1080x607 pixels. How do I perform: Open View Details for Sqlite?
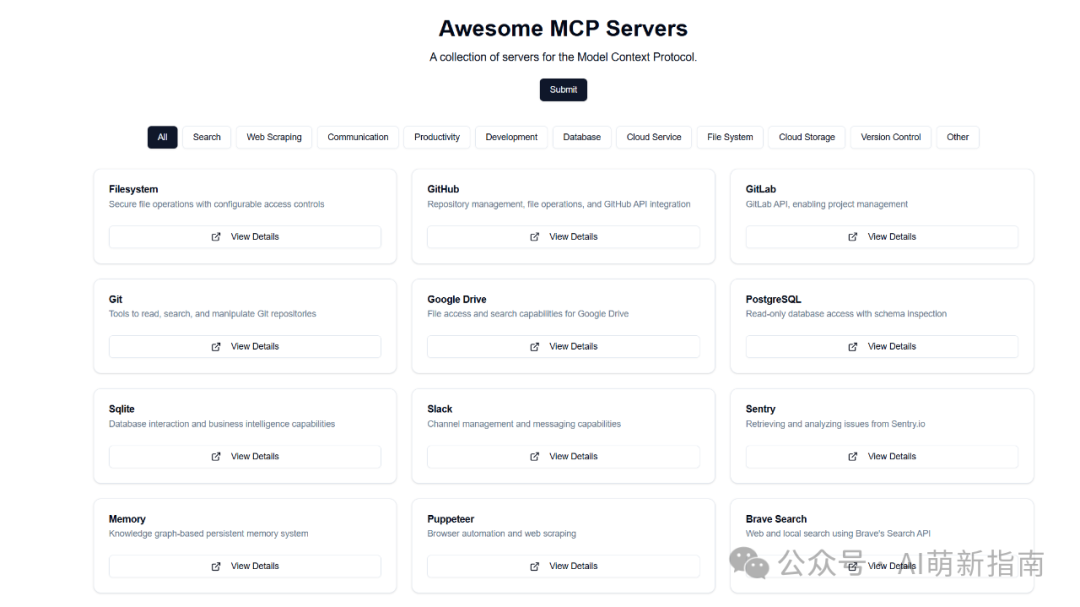pyautogui.click(x=245, y=457)
